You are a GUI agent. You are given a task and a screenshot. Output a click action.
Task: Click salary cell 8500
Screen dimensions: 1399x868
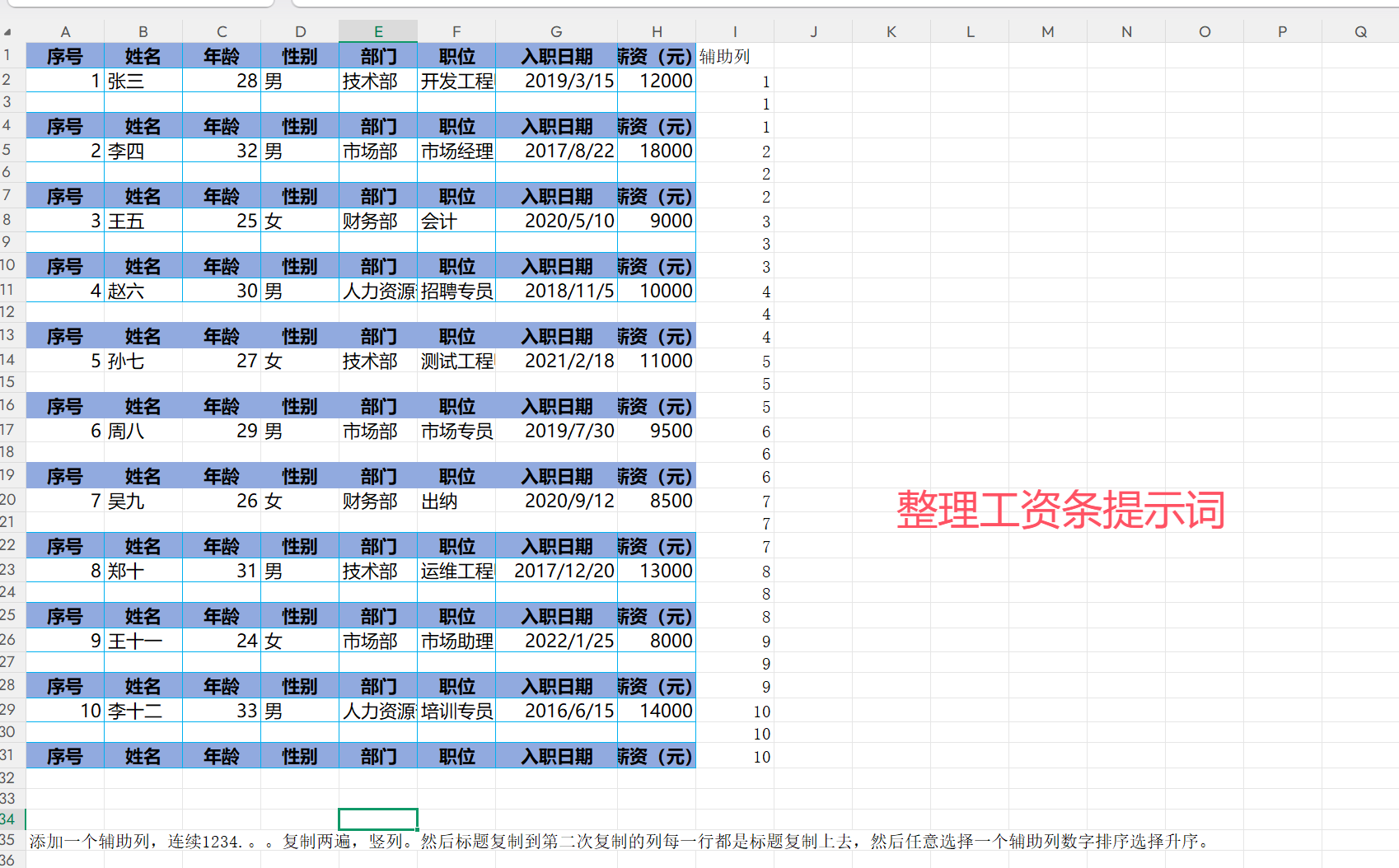coord(657,501)
